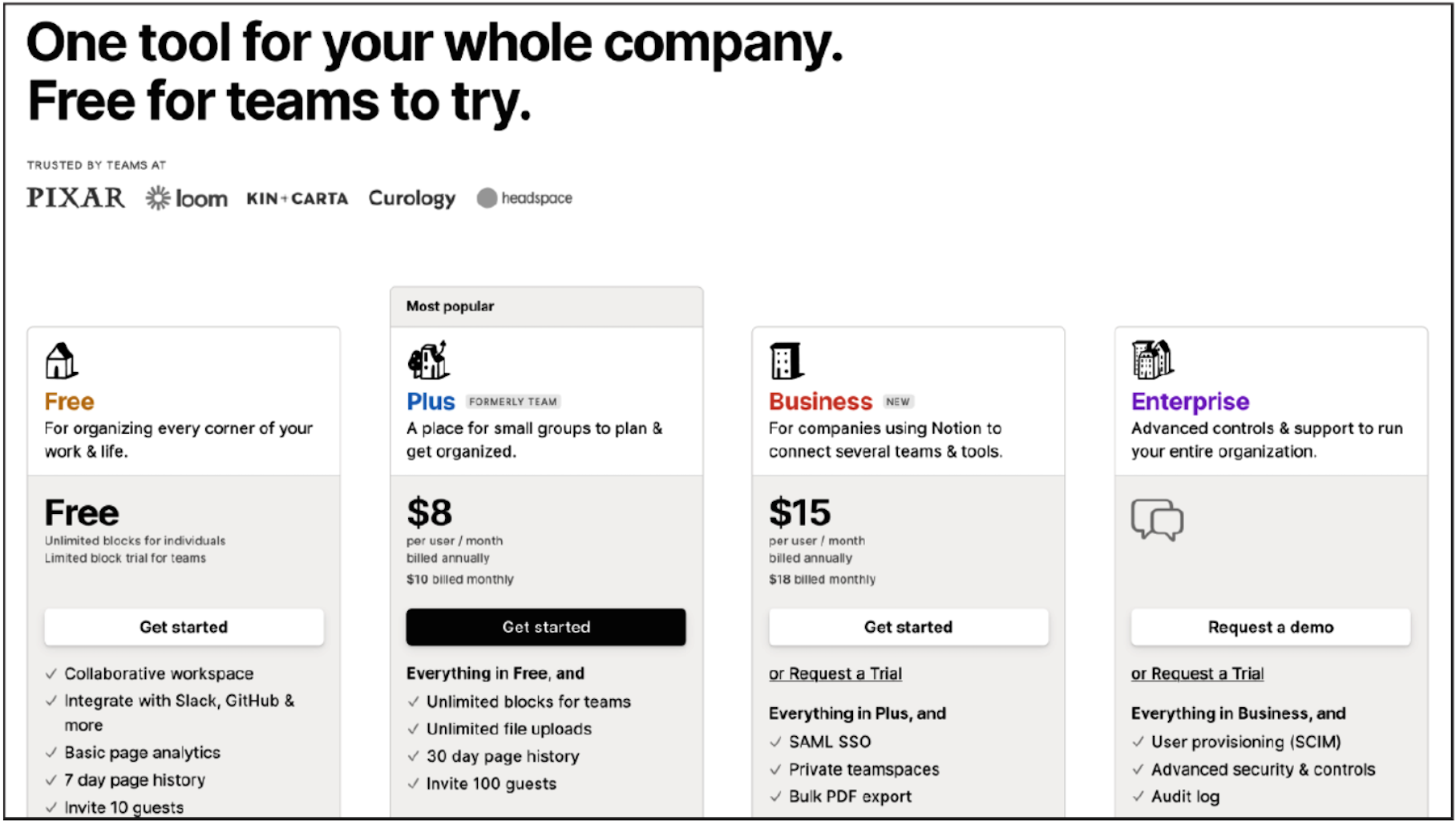1456x821 pixels.
Task: Open the Business plan's Request a Trial link
Action: pyautogui.click(x=835, y=673)
